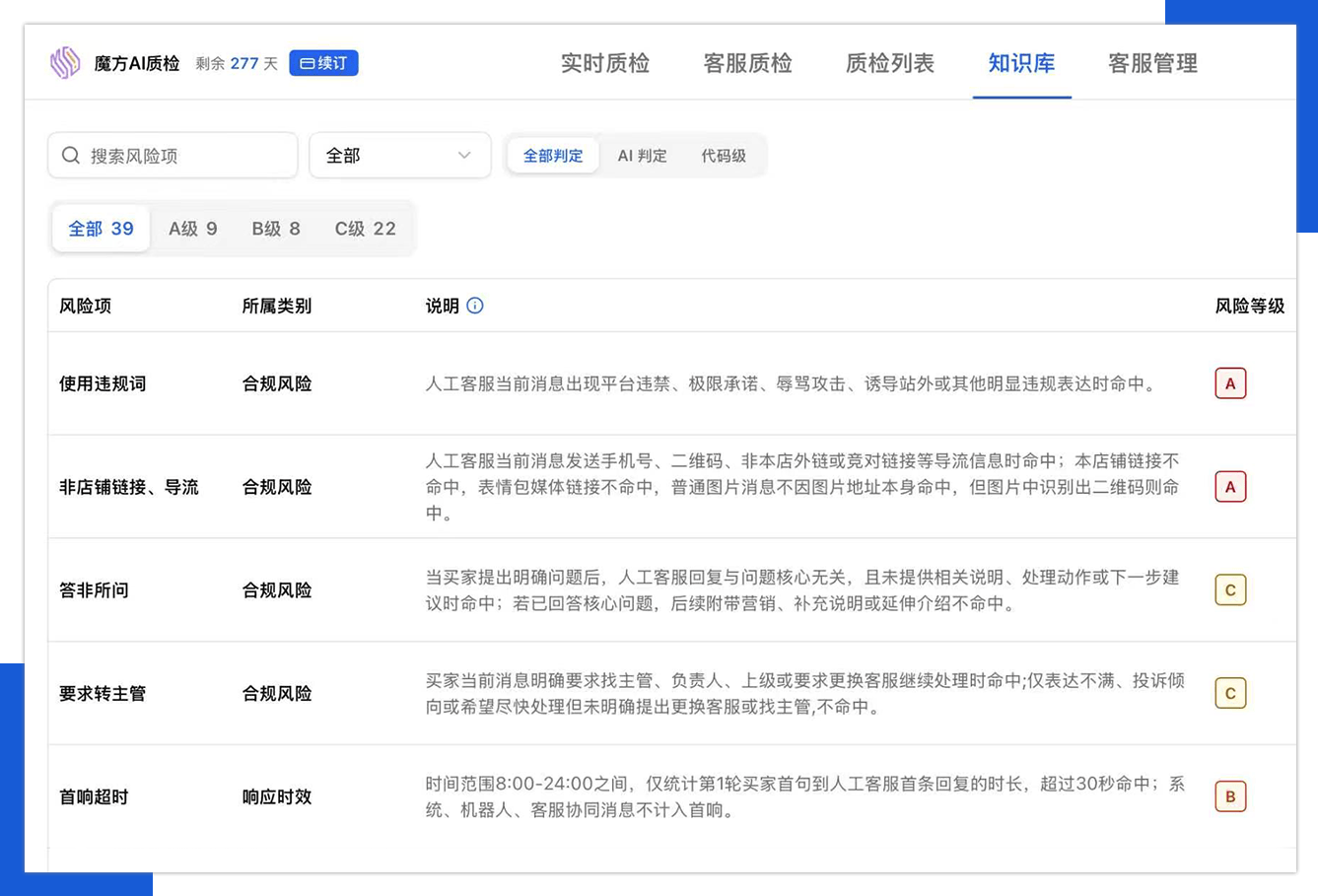Click the C level badge for 要求转主管
Viewport: 1318px width, 896px height.
1230,693
